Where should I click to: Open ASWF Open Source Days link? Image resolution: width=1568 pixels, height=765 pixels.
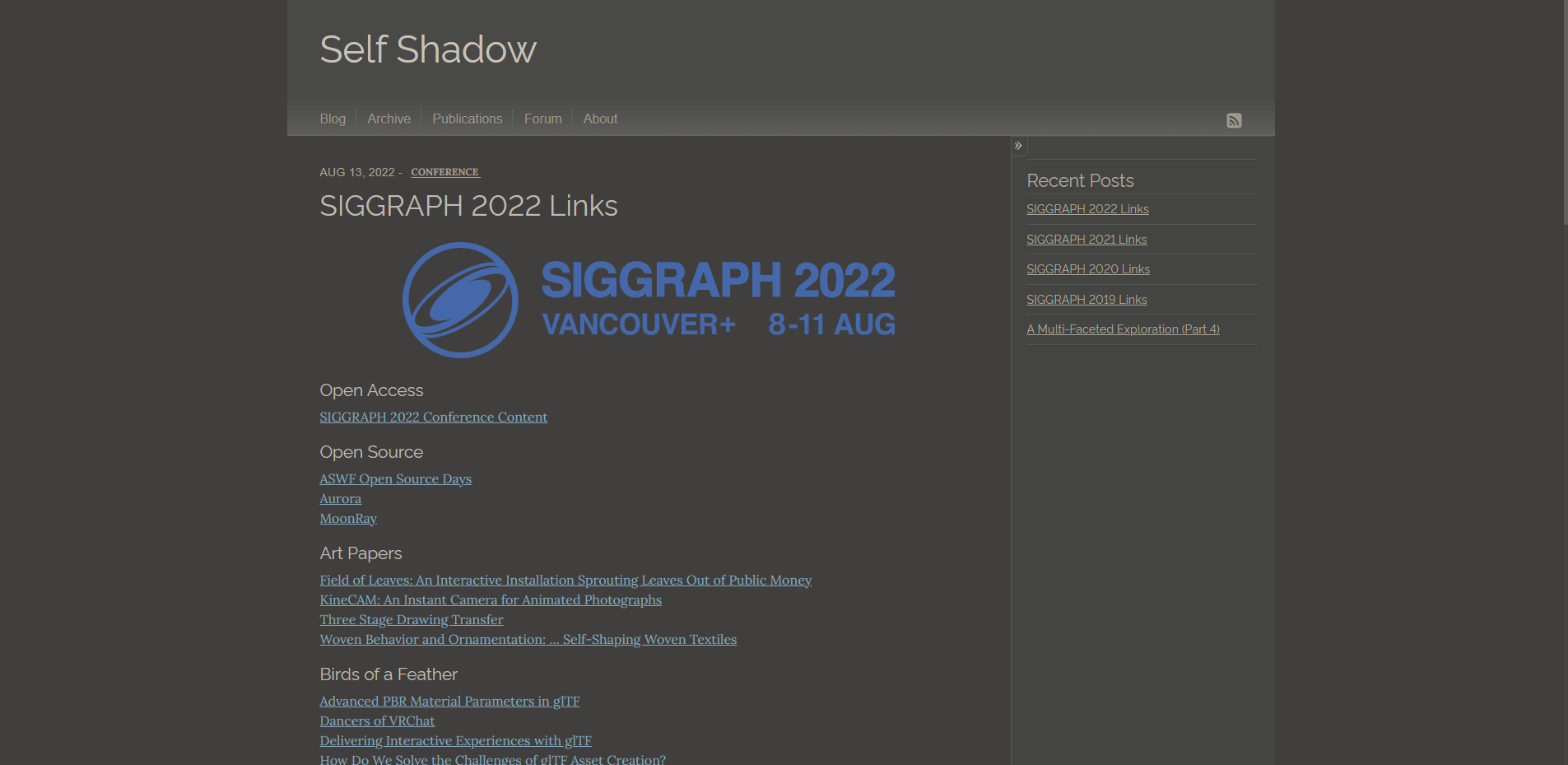tap(395, 479)
